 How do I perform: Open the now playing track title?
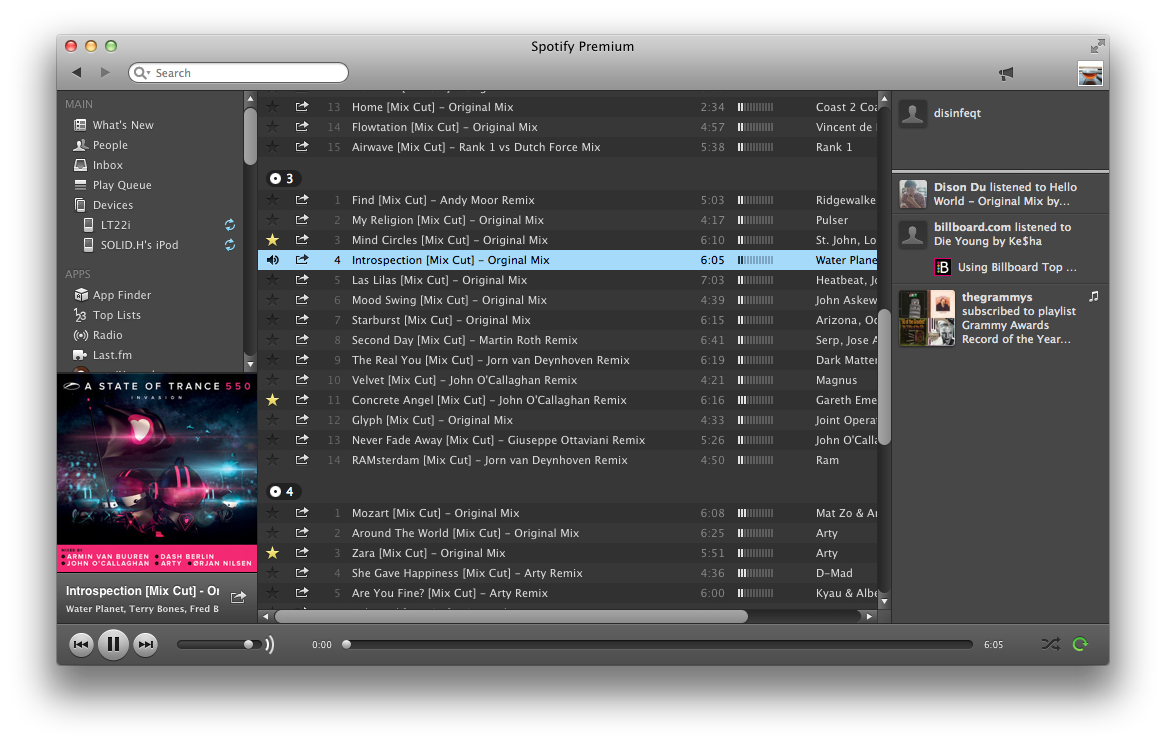coord(142,591)
